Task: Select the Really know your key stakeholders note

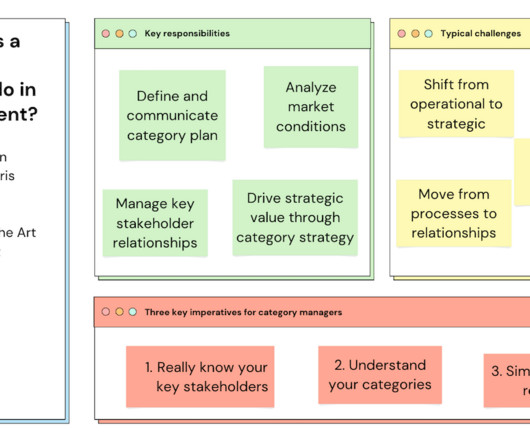Action: pyautogui.click(x=200, y=376)
